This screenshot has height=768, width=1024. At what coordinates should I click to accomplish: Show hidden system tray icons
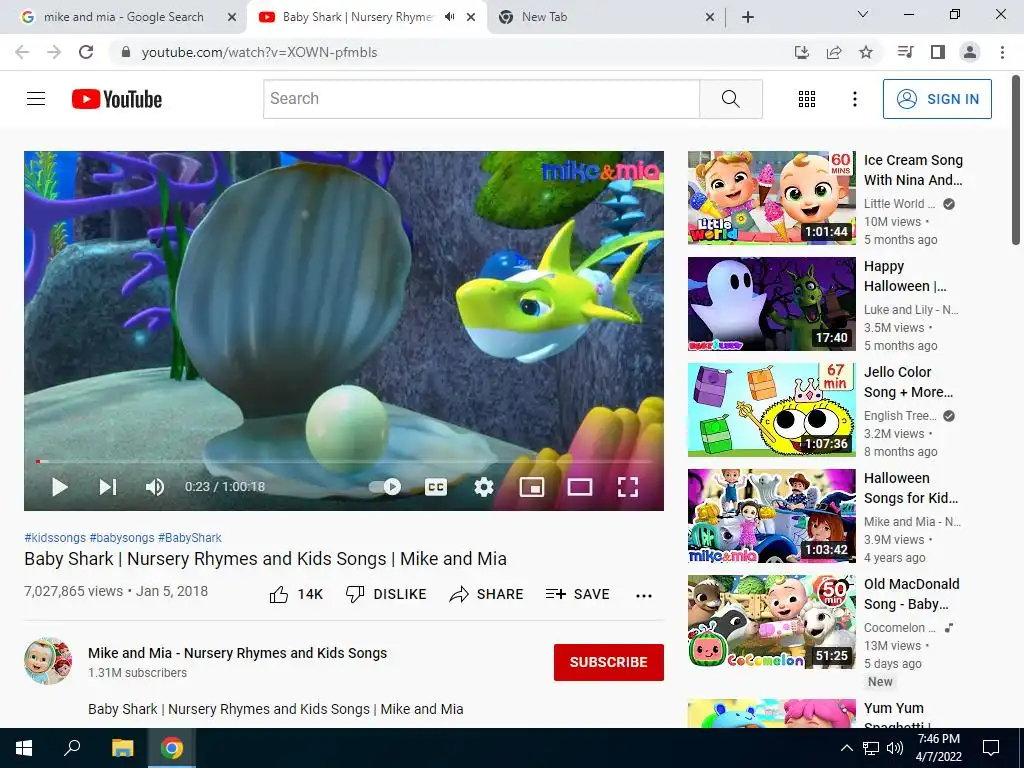pyautogui.click(x=846, y=748)
